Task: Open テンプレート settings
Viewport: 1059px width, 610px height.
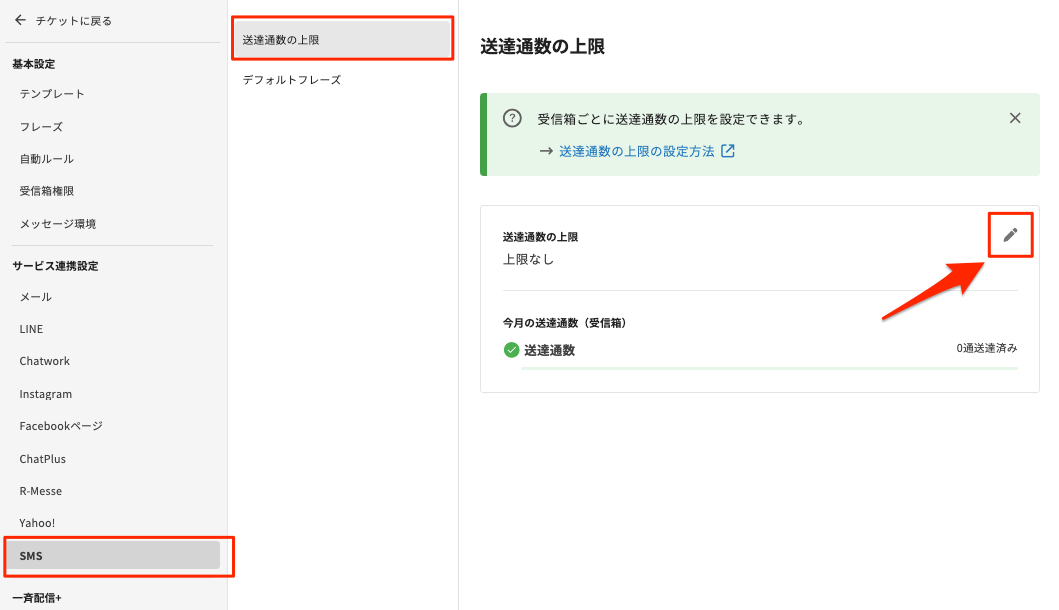Action: tap(52, 94)
